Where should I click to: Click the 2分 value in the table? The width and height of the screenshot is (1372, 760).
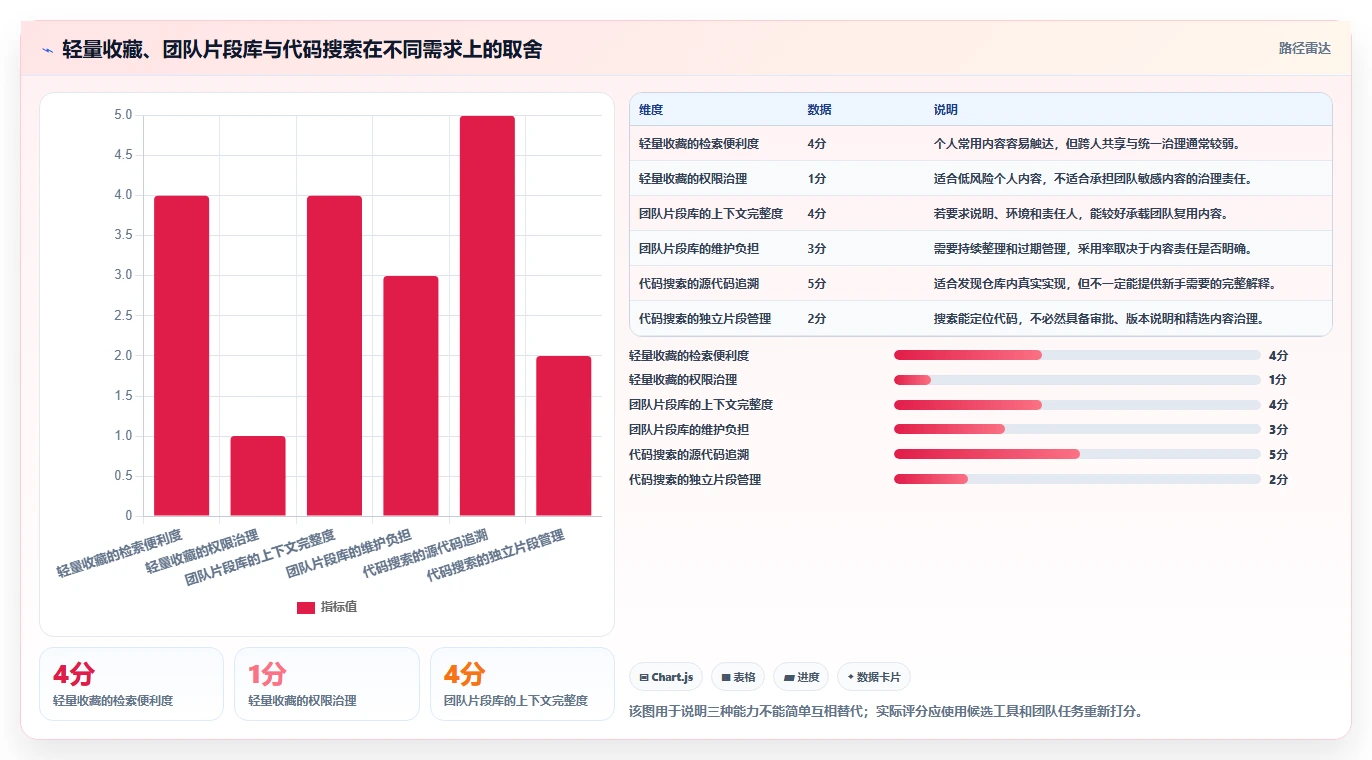(x=817, y=319)
